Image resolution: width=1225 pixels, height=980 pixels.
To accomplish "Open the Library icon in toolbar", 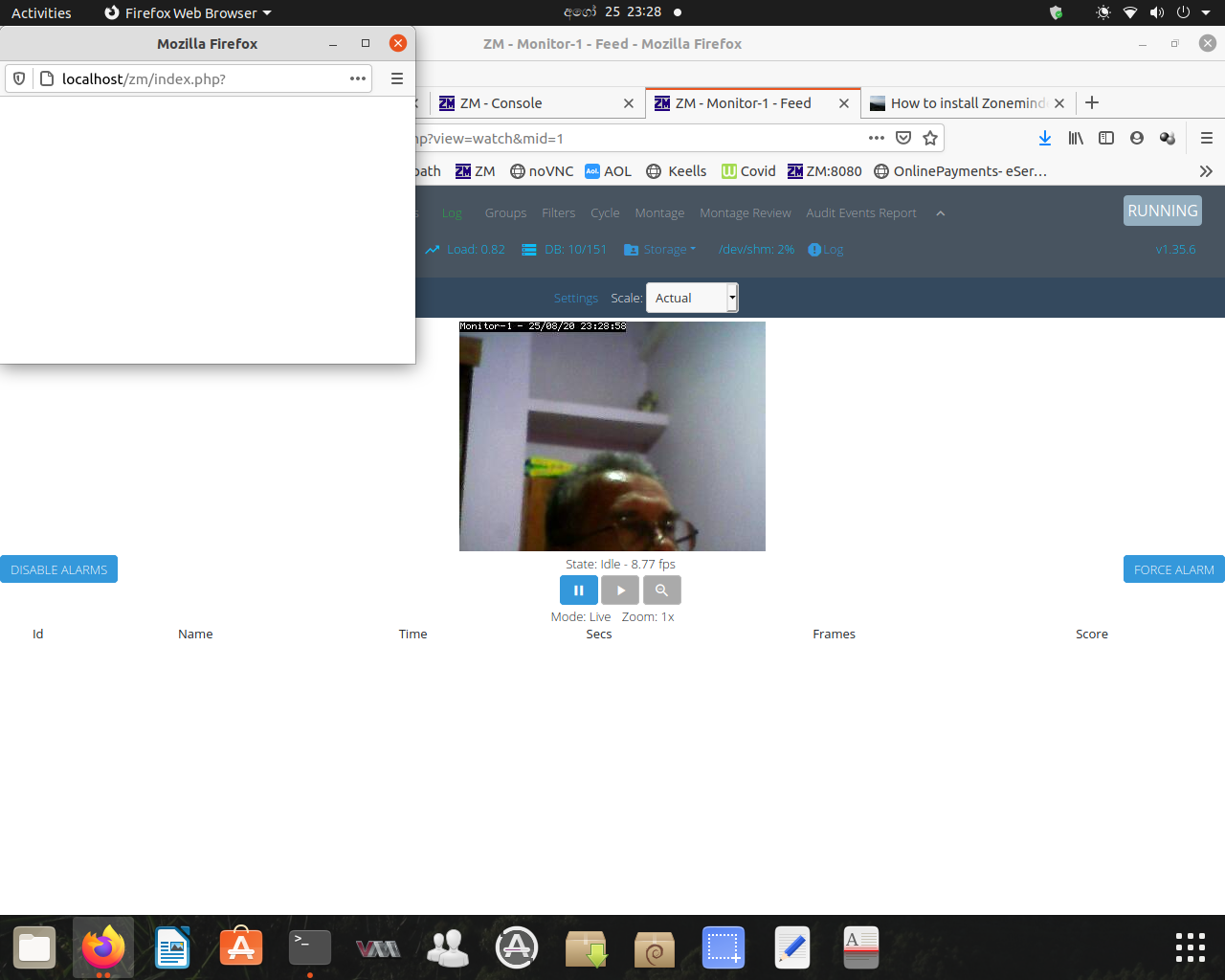I will [1076, 138].
